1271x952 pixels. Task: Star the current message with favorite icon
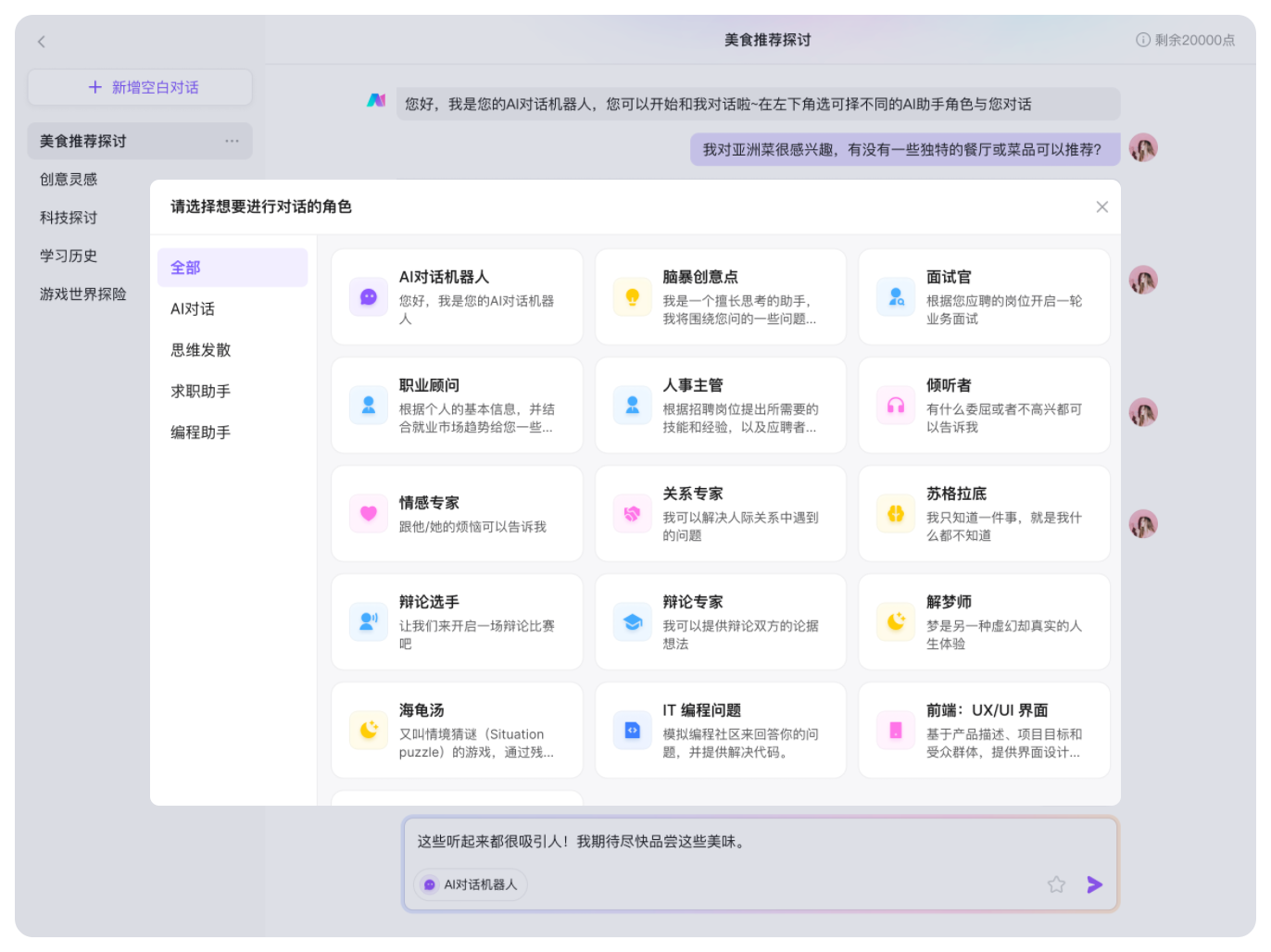click(x=1056, y=884)
